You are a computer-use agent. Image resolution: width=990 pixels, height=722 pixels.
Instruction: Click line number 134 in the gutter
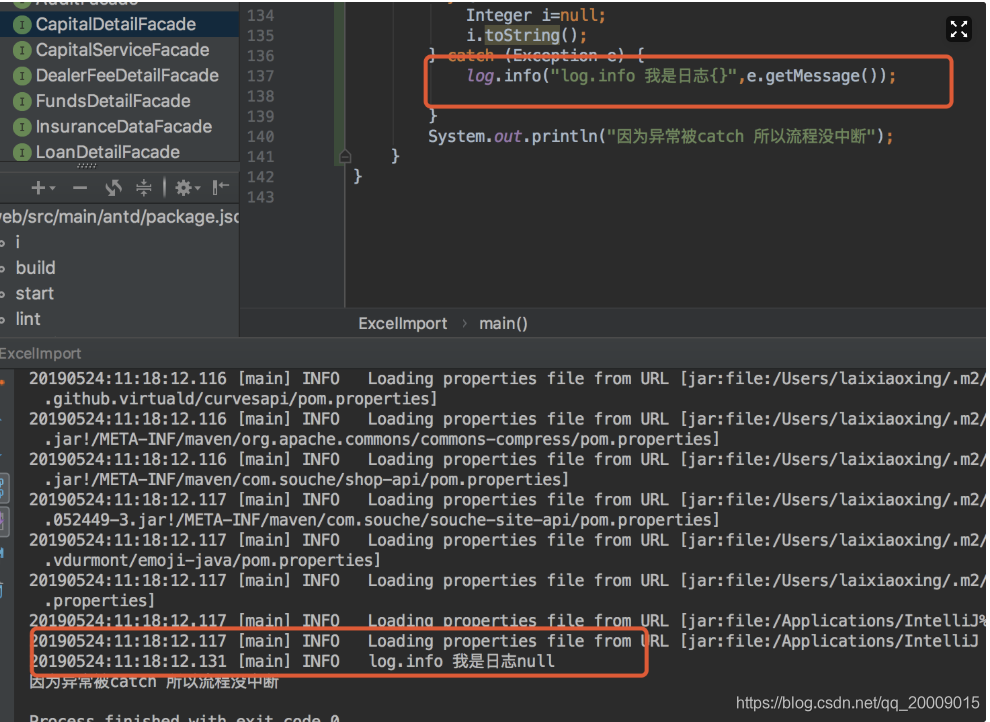tap(260, 15)
